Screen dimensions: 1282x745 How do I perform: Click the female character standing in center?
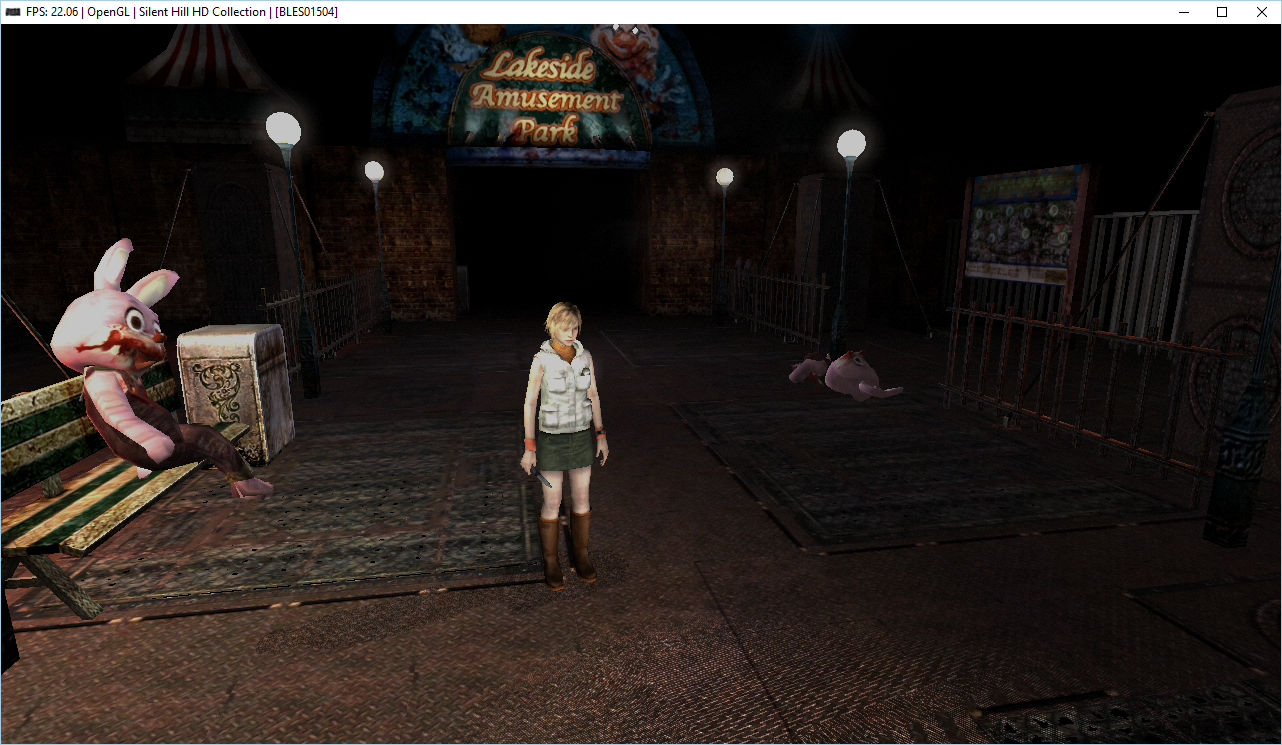pos(563,444)
